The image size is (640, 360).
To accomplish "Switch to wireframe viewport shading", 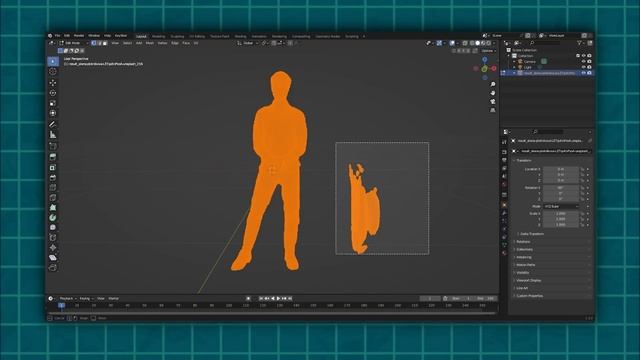I will (472, 43).
